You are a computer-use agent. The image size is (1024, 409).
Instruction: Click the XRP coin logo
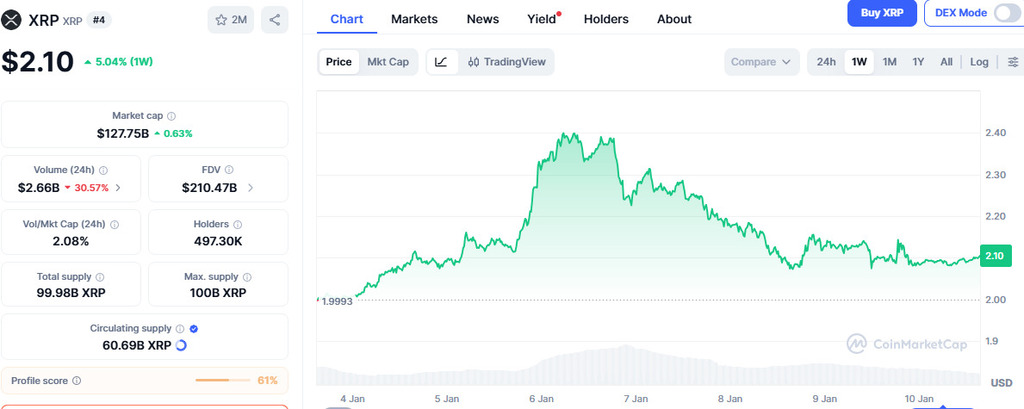coord(12,19)
